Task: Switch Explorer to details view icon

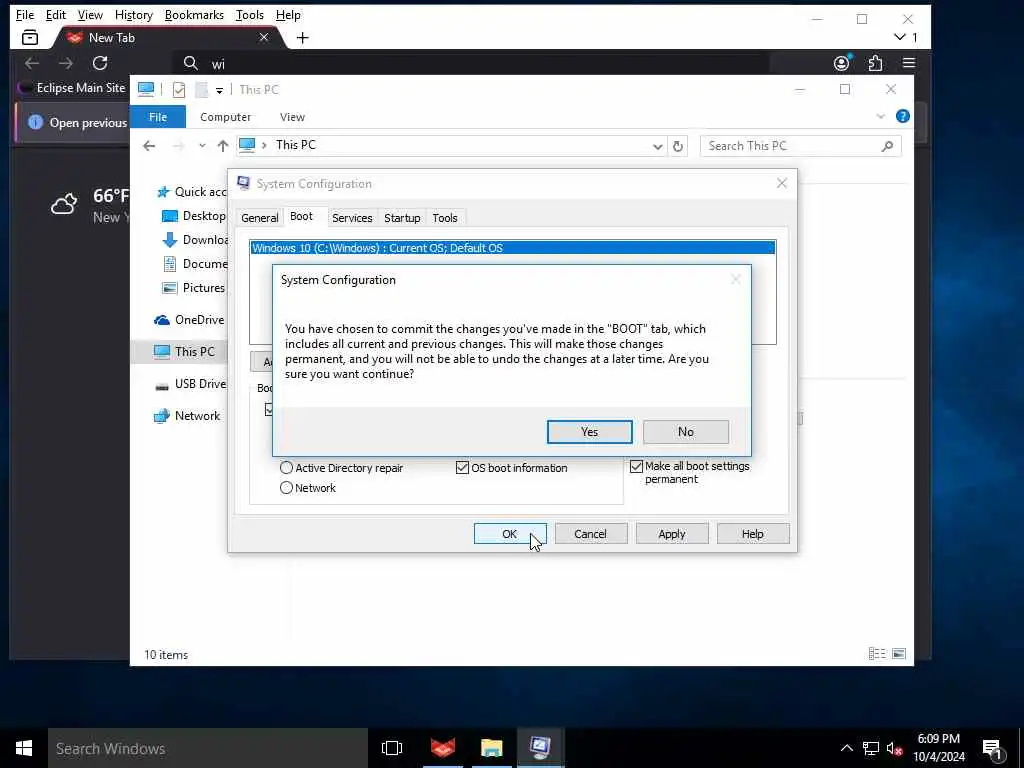Action: pyautogui.click(x=876, y=654)
